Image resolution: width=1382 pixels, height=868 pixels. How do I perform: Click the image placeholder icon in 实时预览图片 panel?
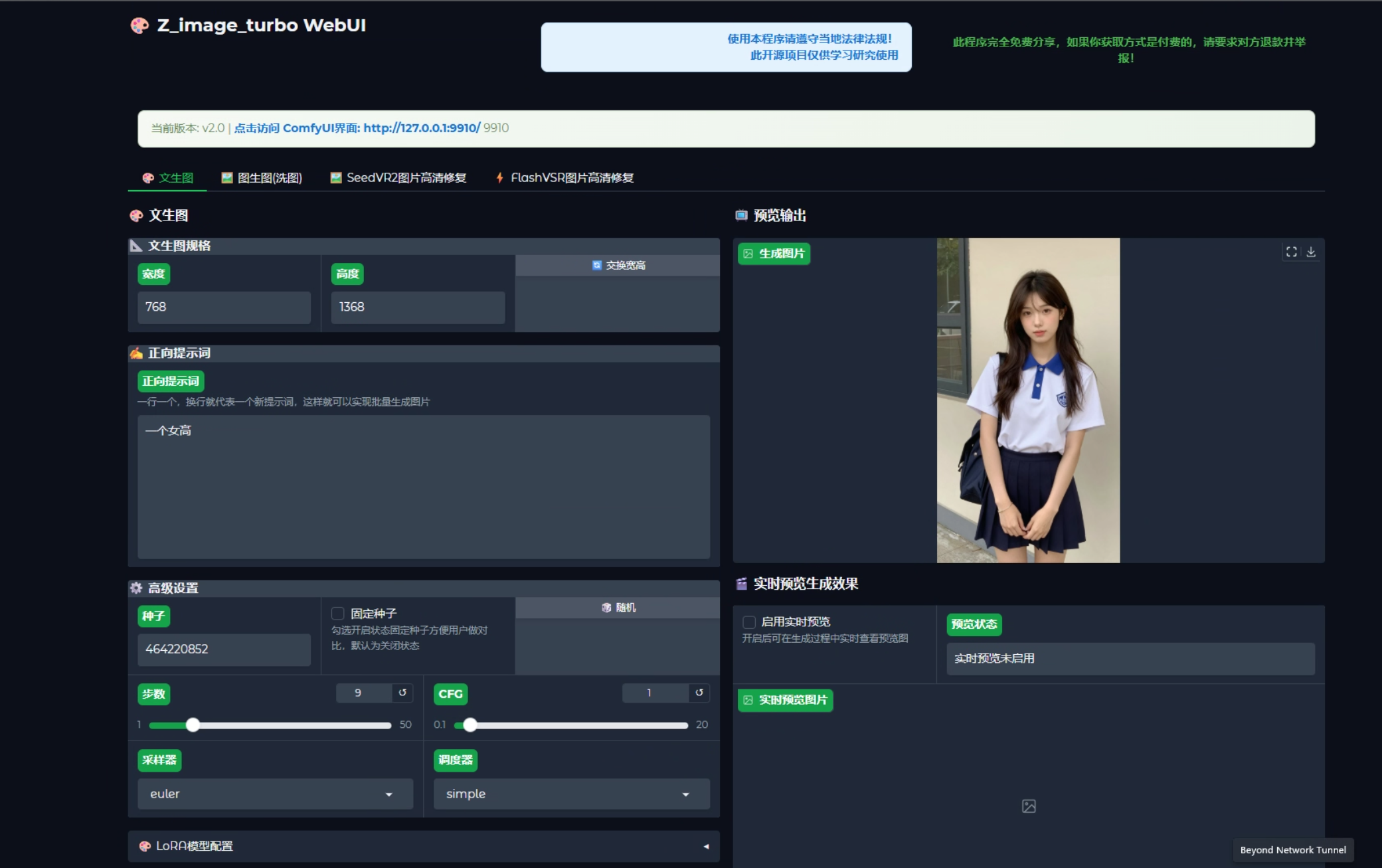point(1028,806)
